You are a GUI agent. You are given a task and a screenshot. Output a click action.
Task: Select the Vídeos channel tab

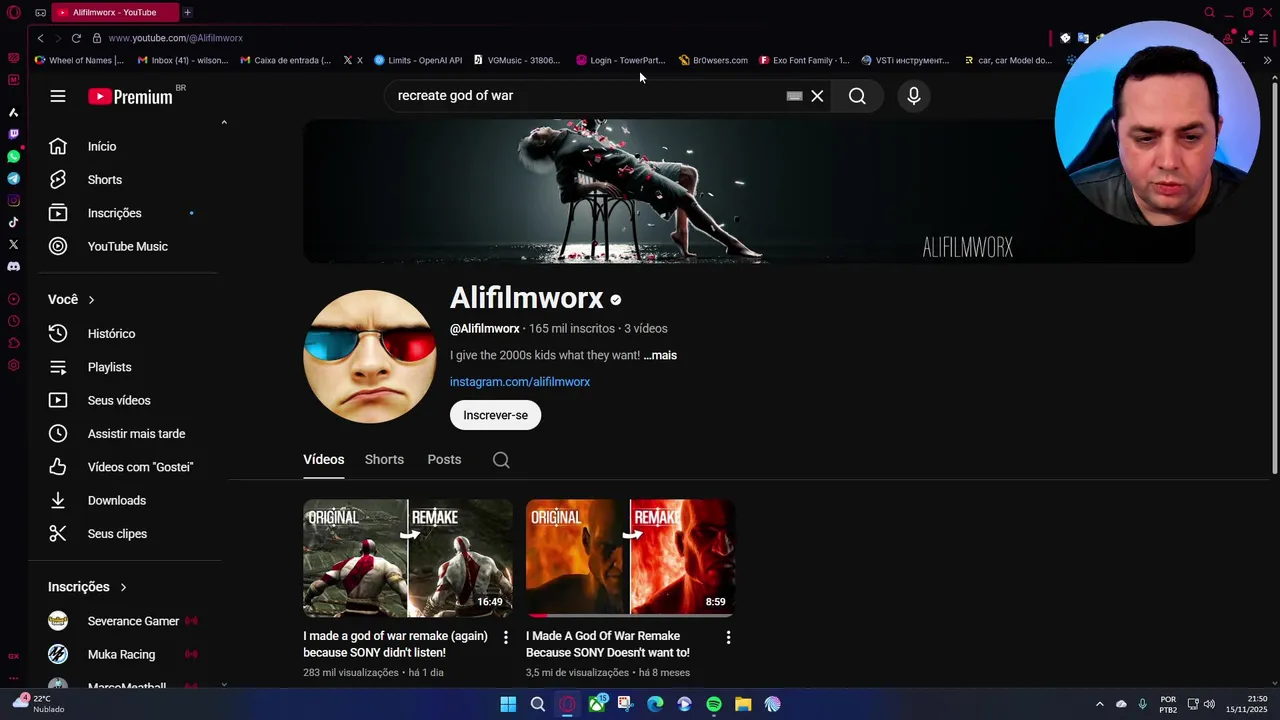[323, 460]
